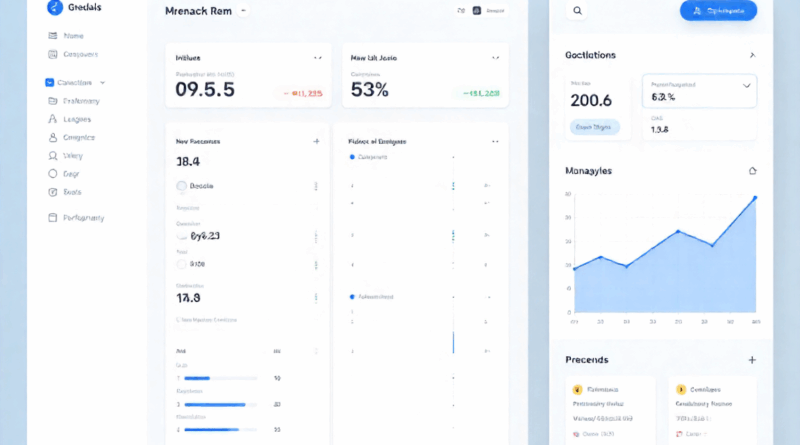
Task: Open the three-dot menu on Intilues card
Action: click(317, 59)
